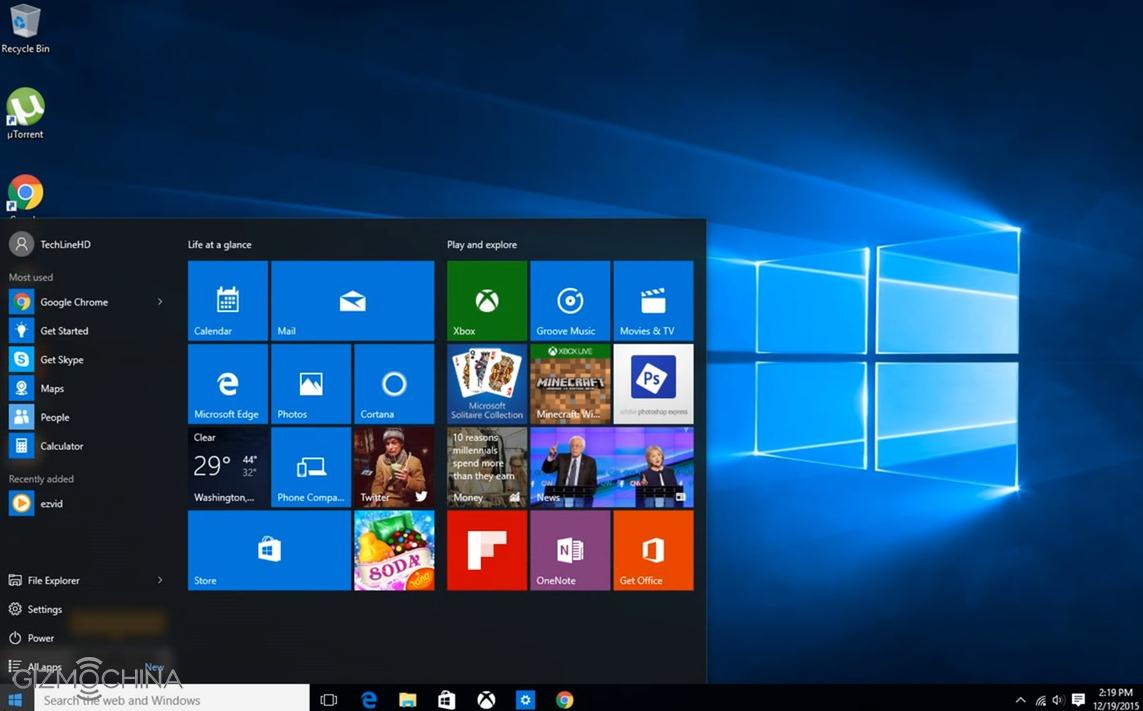
Task: Select Calculator in Most used list
Action: [61, 446]
